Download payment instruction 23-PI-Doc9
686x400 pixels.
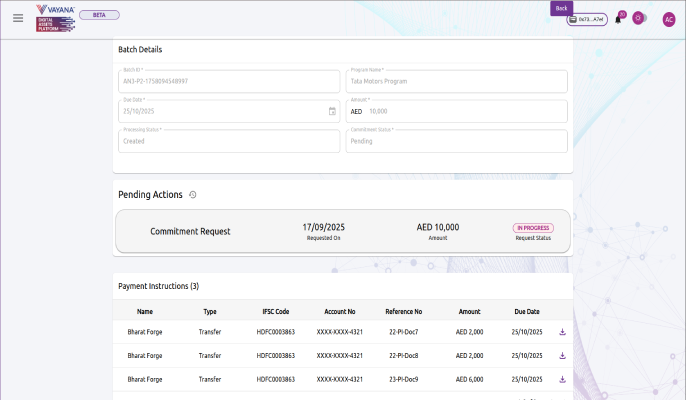click(x=562, y=379)
